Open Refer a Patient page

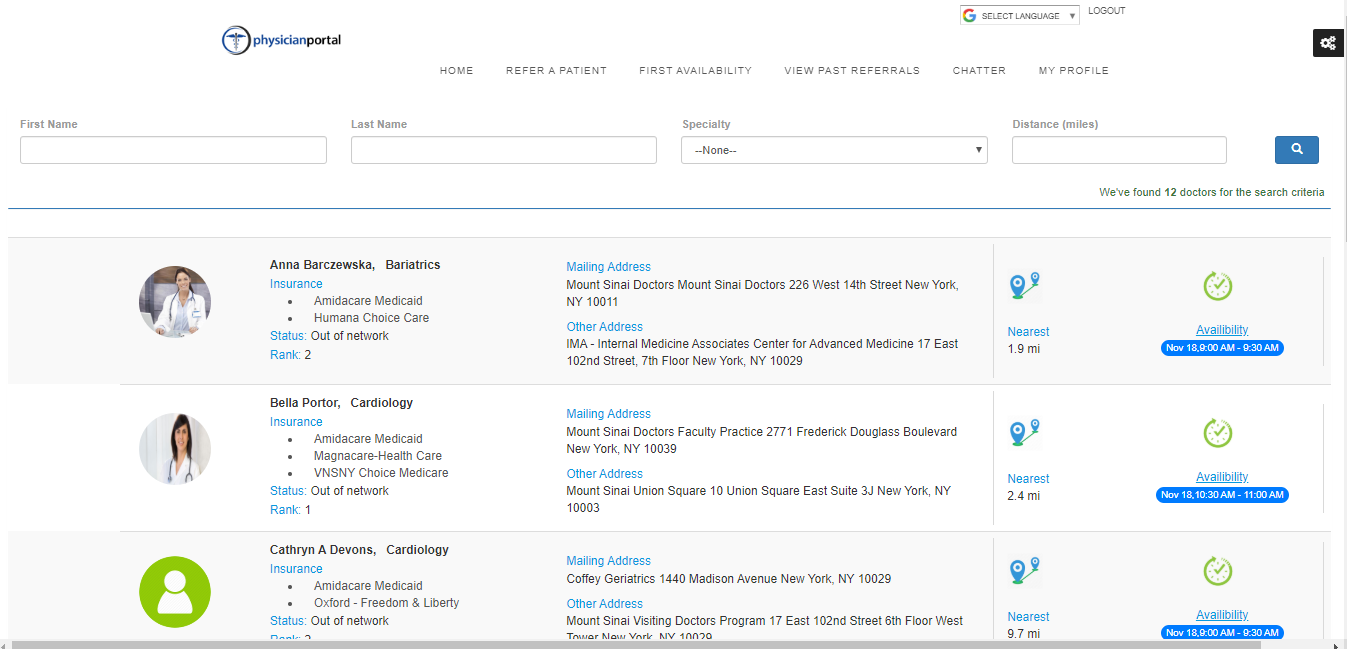[556, 71]
